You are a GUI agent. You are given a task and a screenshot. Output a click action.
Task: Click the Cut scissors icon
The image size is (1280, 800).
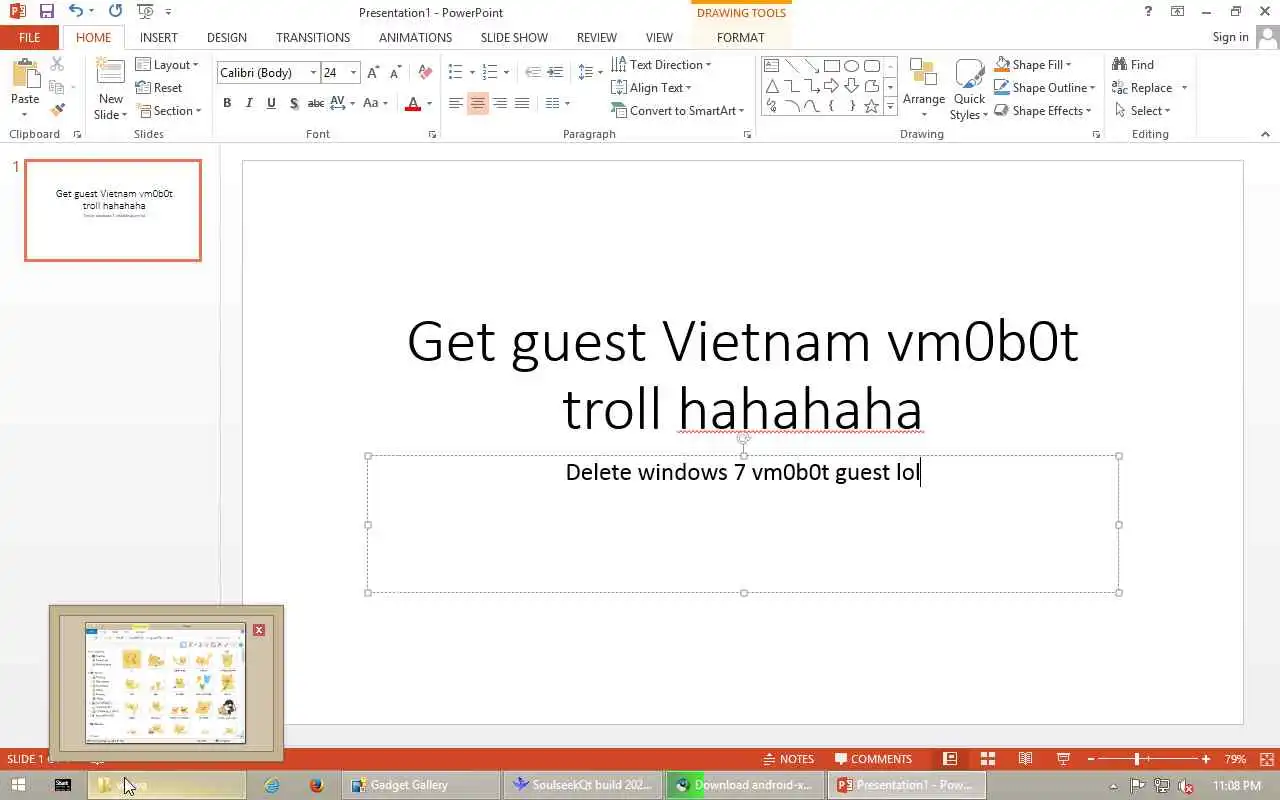(x=57, y=64)
